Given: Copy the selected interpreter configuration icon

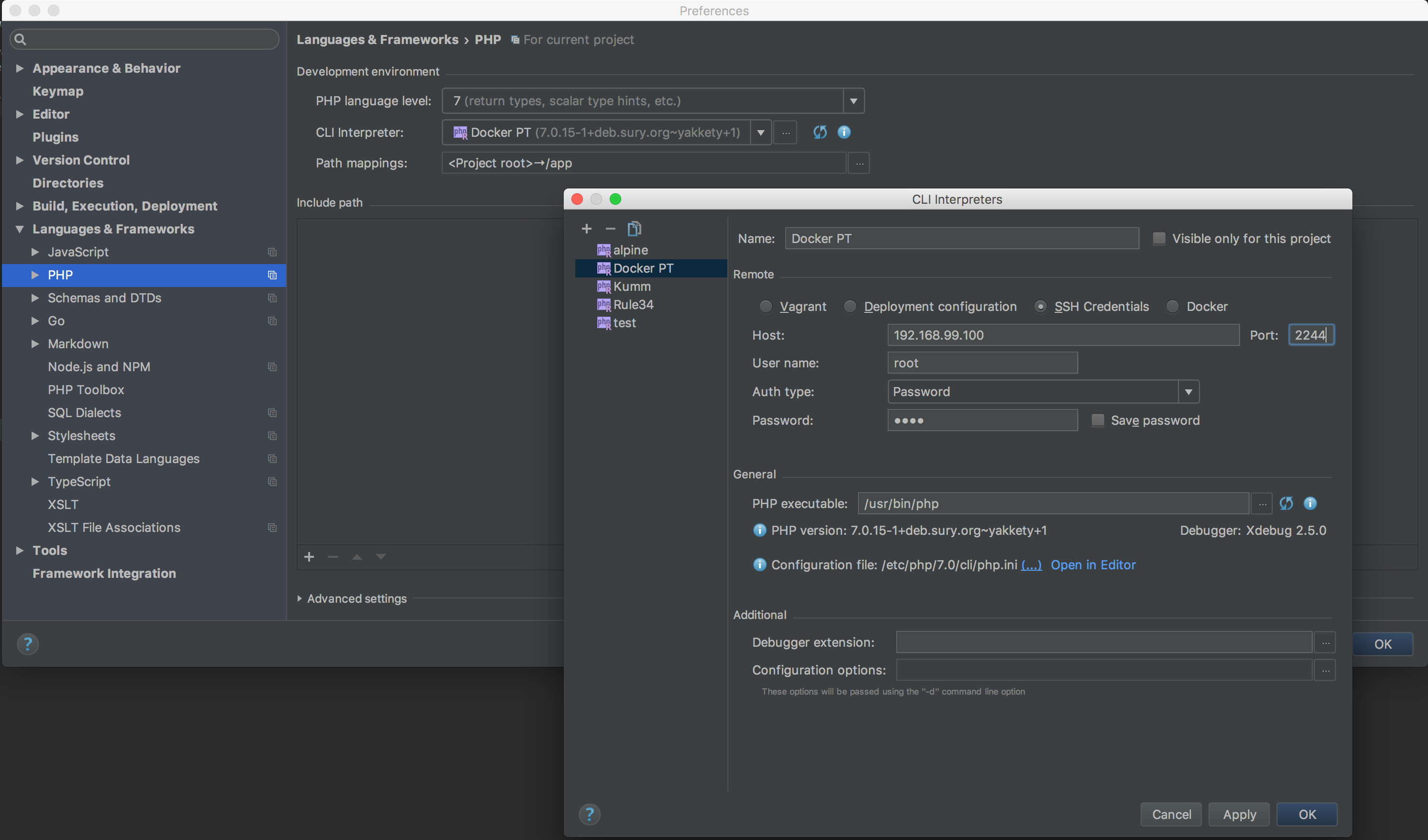Looking at the screenshot, I should click(634, 229).
